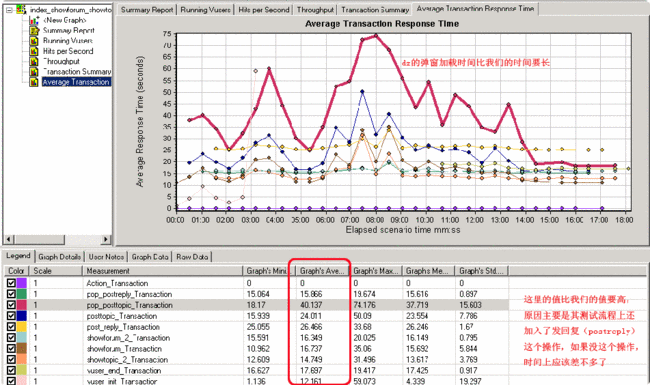Click the Summary Report tree icon
Image resolution: width=650 pixels, height=385 pixels.
coord(34,30)
